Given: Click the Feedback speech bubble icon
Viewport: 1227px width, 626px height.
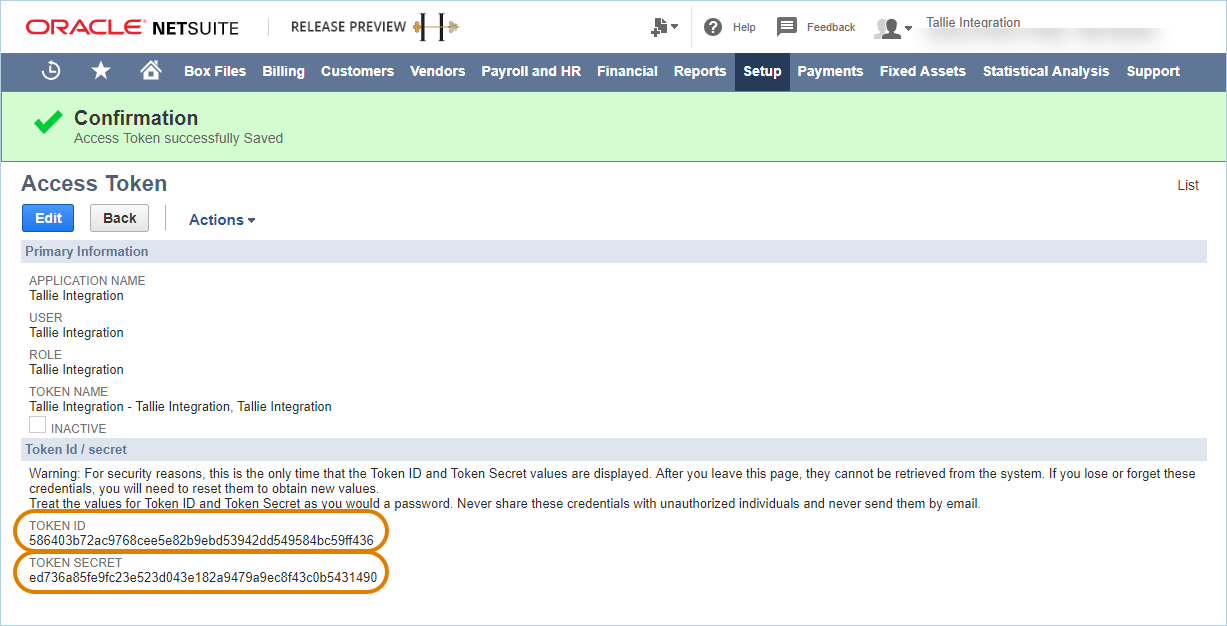Looking at the screenshot, I should [787, 27].
